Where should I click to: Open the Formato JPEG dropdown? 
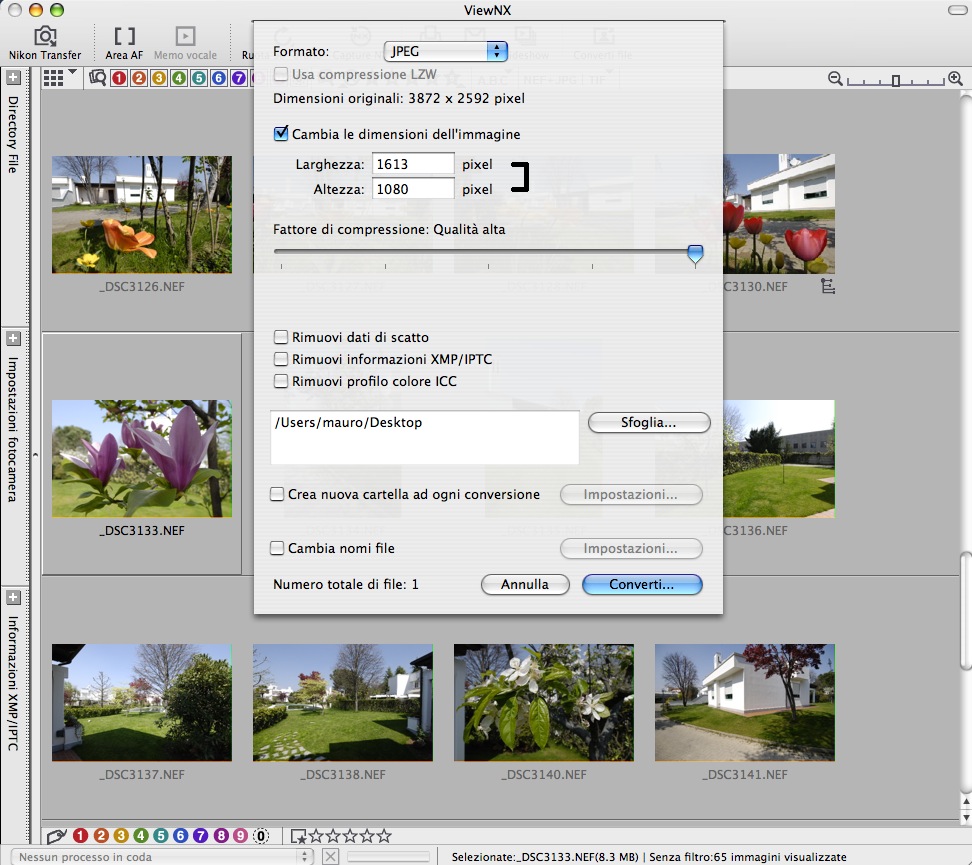(x=446, y=51)
